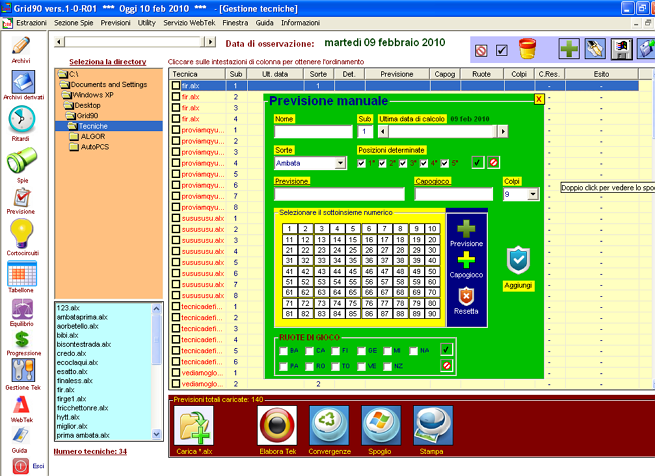Viewport: 655px width, 476px height.
Task: Click left arrow of Ultima data slider
Action: click(383, 132)
